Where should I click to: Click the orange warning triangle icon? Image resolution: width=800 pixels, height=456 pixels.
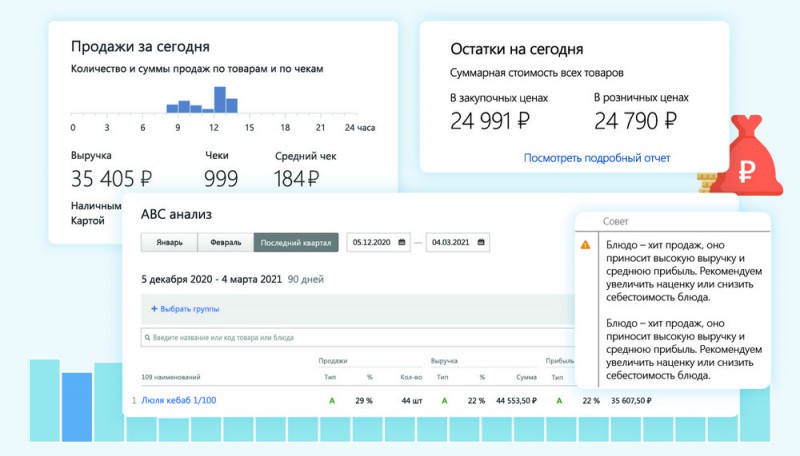tap(585, 245)
